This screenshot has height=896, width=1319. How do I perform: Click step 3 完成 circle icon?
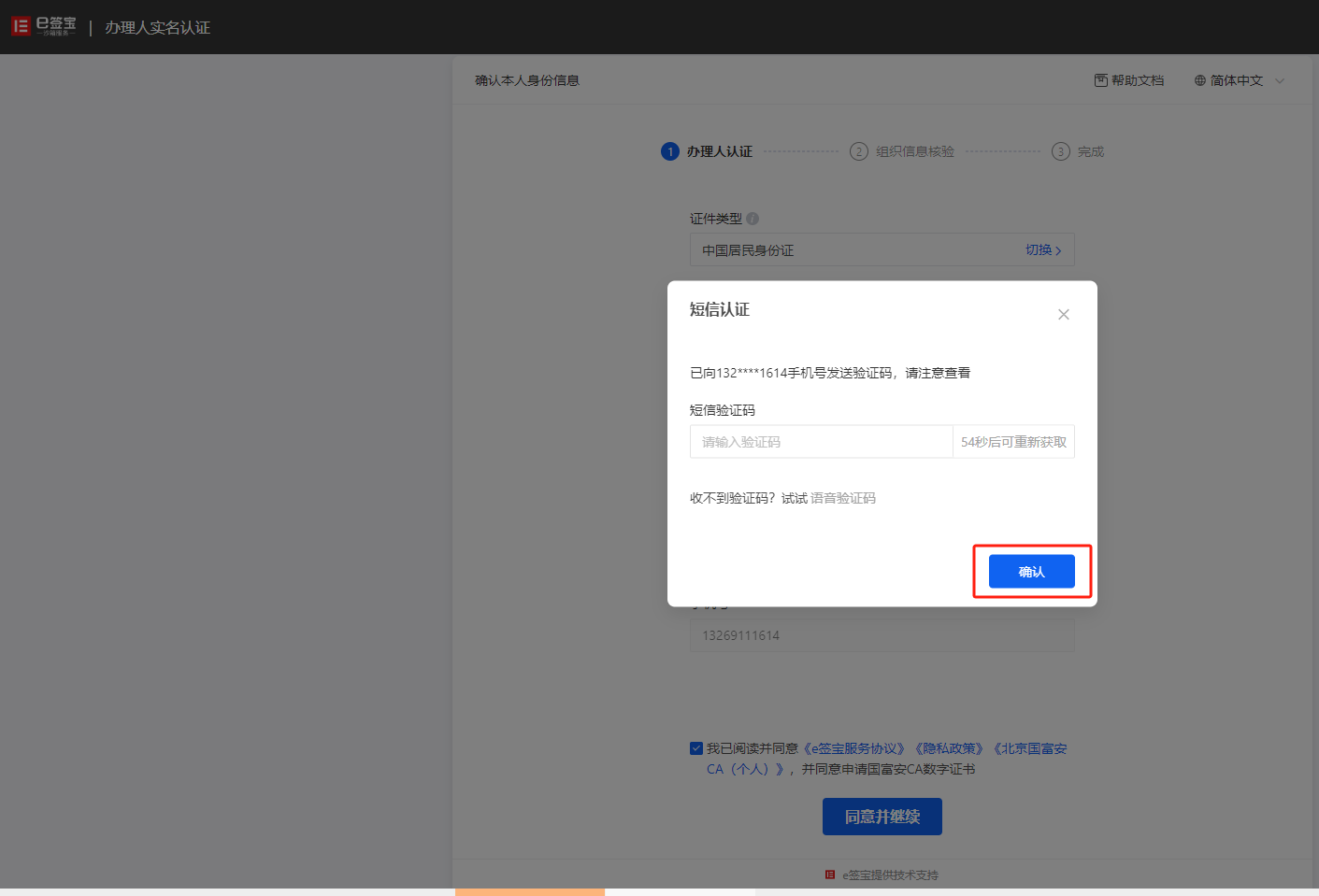coord(1060,151)
